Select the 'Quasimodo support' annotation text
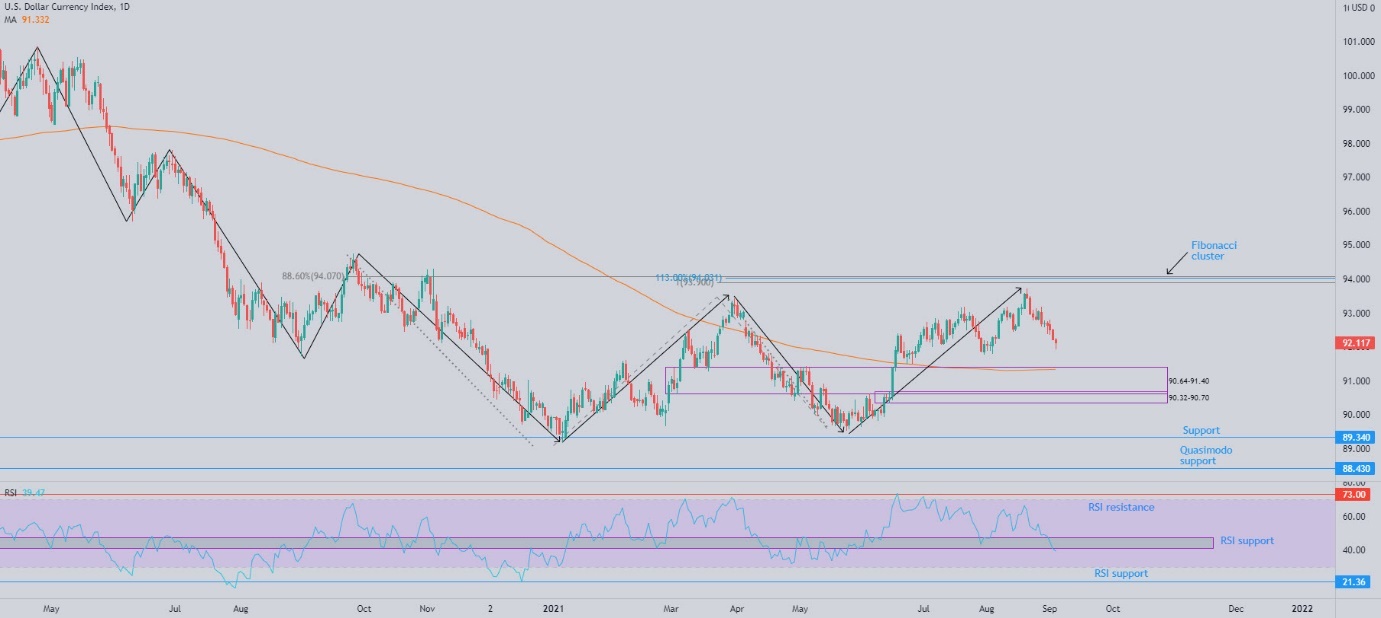1381x618 pixels. (1206, 455)
